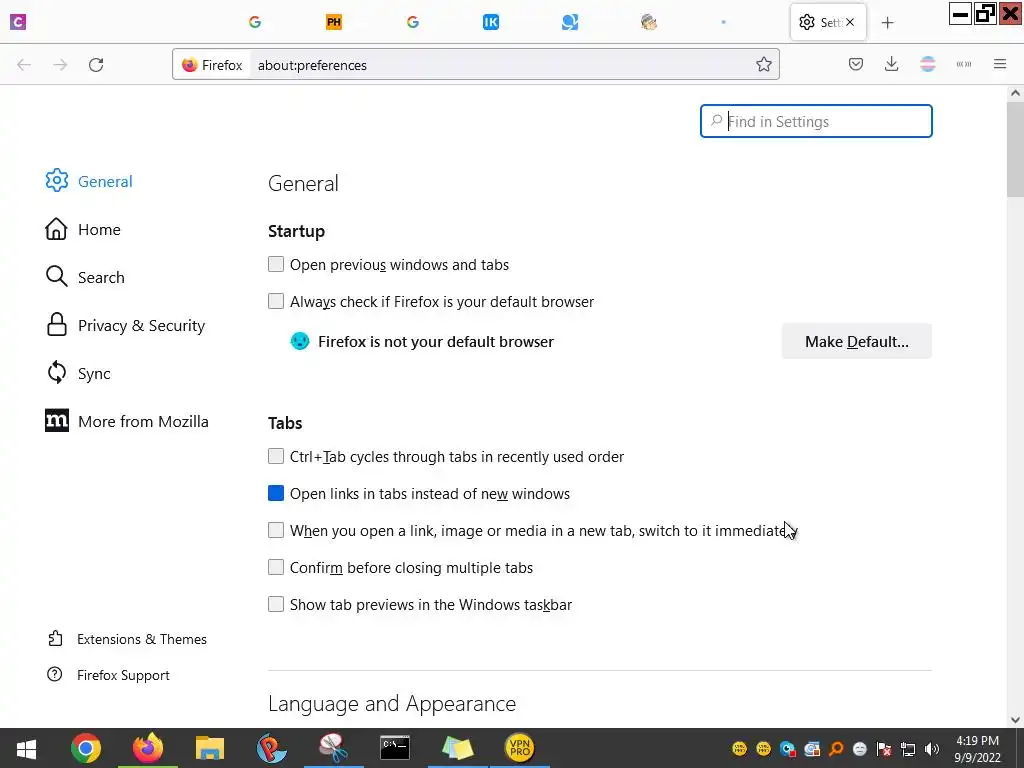The height and width of the screenshot is (768, 1024).
Task: Open the Firefox application menu (hamburger)
Action: click(1000, 64)
